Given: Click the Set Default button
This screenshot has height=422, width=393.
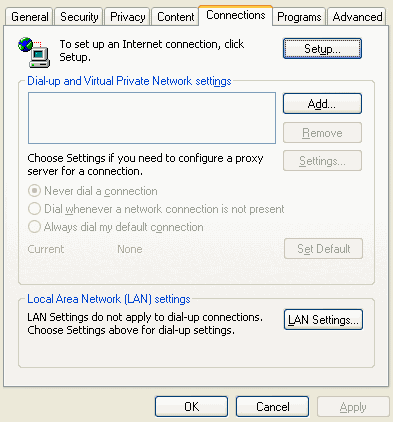Looking at the screenshot, I should point(323,249).
